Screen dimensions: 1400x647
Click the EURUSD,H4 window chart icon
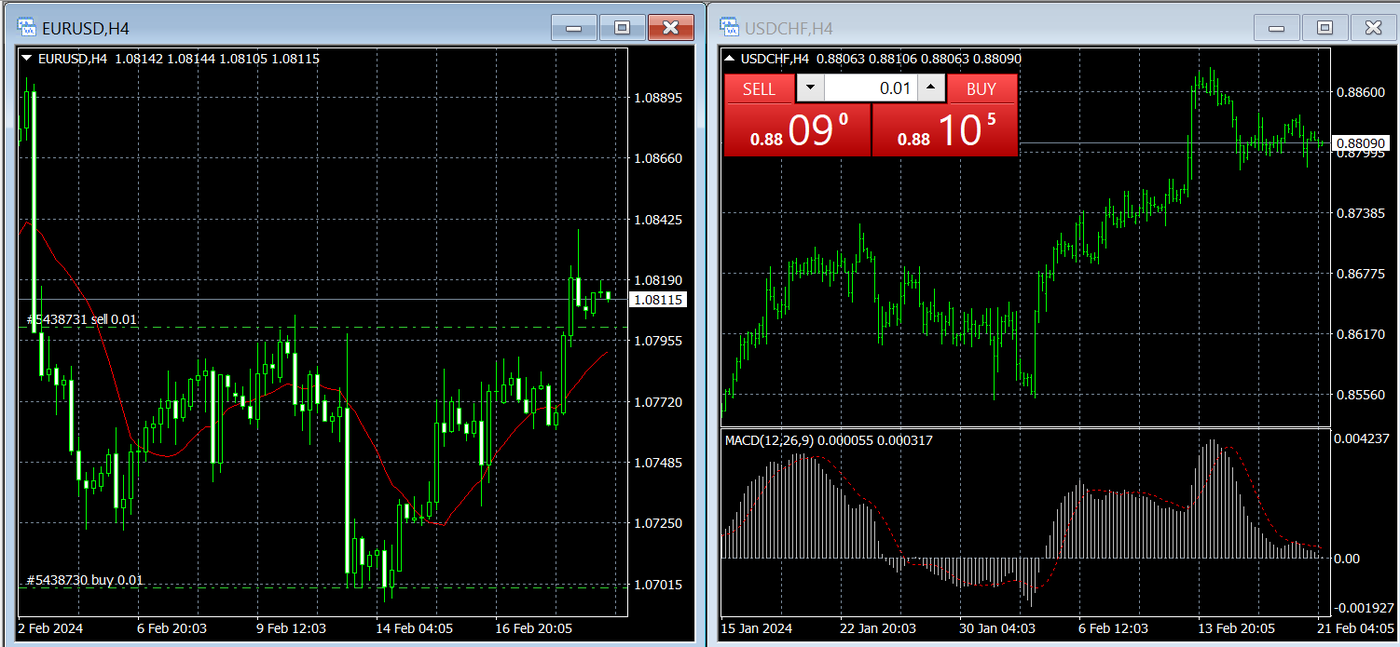click(28, 28)
